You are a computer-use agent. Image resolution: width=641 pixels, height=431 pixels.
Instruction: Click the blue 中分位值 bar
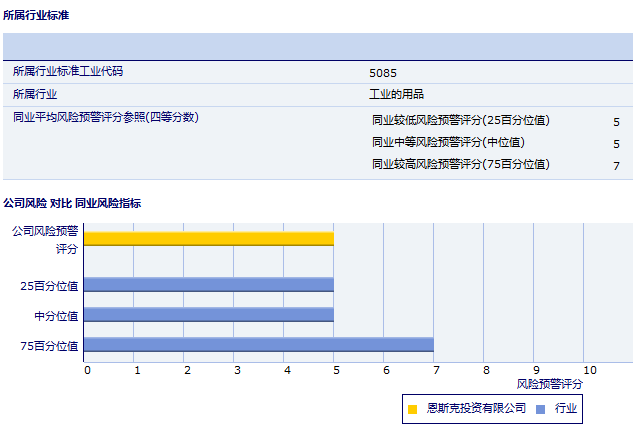click(x=208, y=315)
